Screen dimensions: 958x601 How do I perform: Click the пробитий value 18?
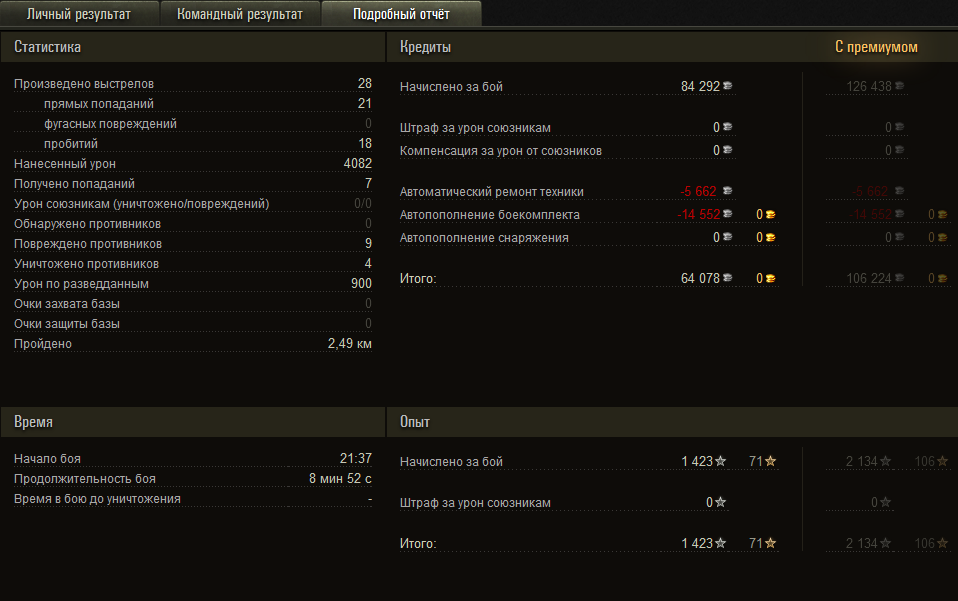365,143
